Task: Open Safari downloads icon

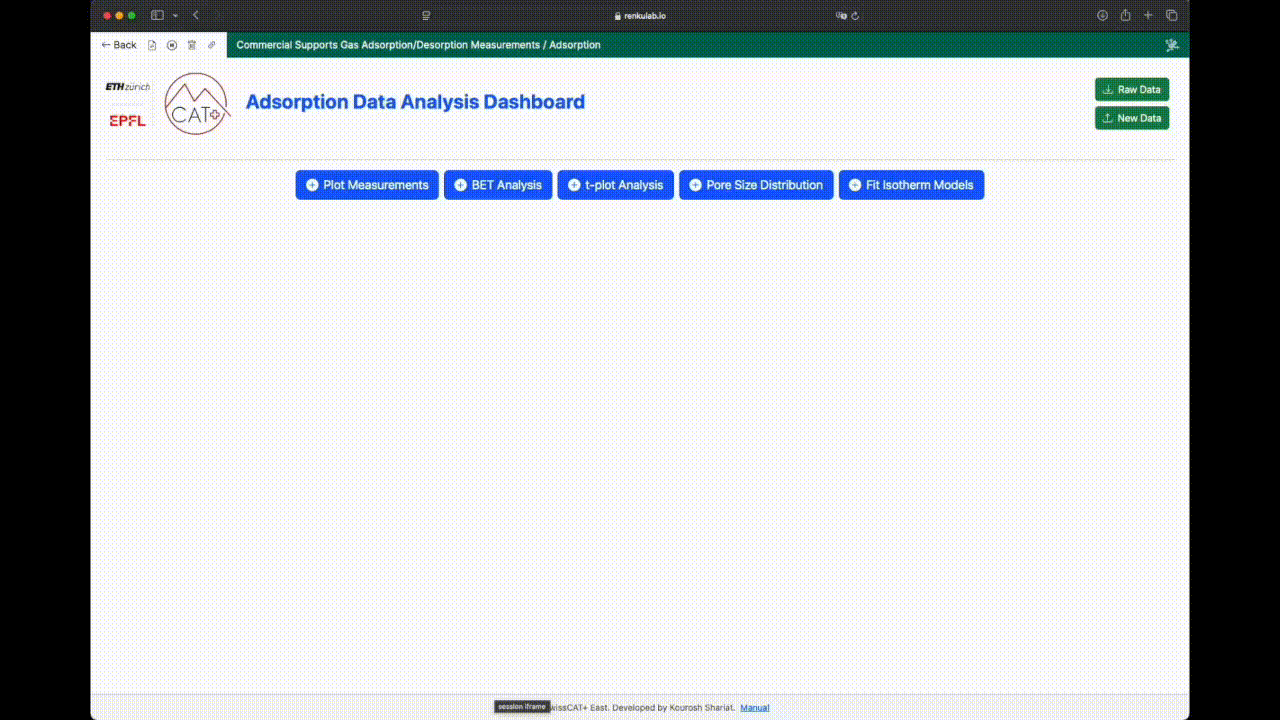Action: tap(1102, 15)
